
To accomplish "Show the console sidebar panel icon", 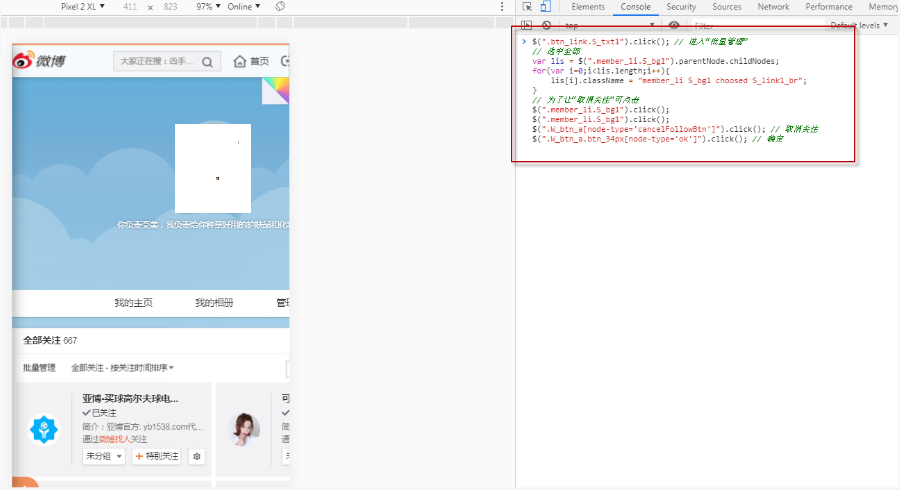I will click(x=527, y=25).
